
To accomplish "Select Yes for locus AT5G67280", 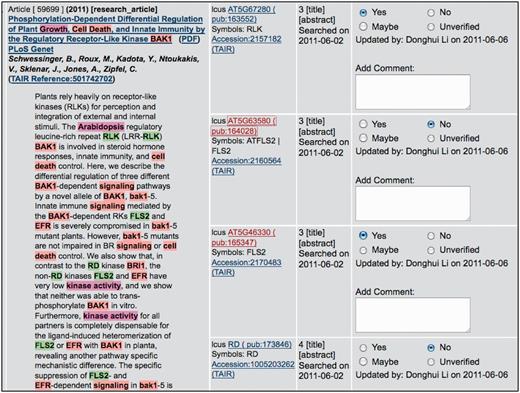I will pos(363,13).
